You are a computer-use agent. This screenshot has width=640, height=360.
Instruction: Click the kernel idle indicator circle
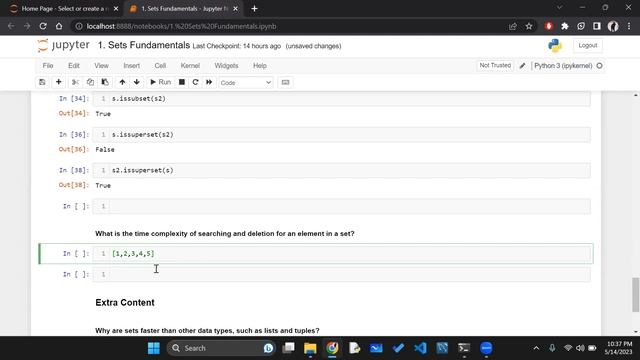[x=599, y=66]
